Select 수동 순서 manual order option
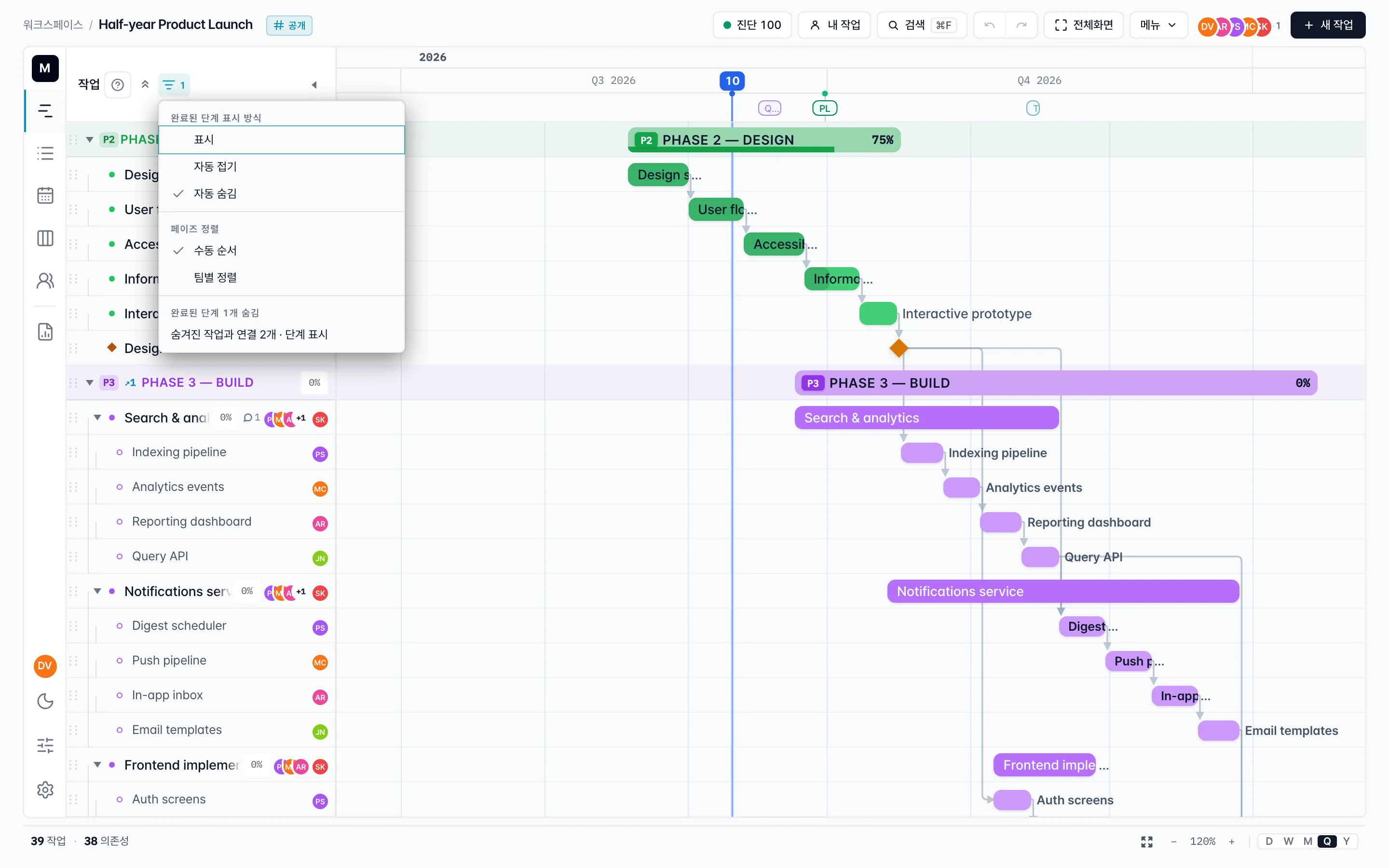 click(281, 250)
